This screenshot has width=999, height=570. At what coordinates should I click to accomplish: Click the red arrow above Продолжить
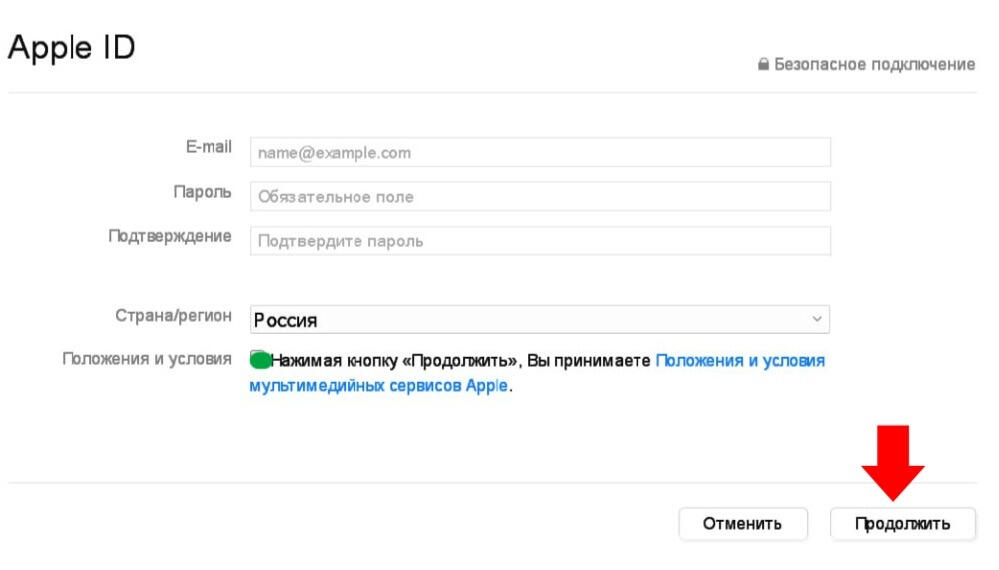click(893, 462)
